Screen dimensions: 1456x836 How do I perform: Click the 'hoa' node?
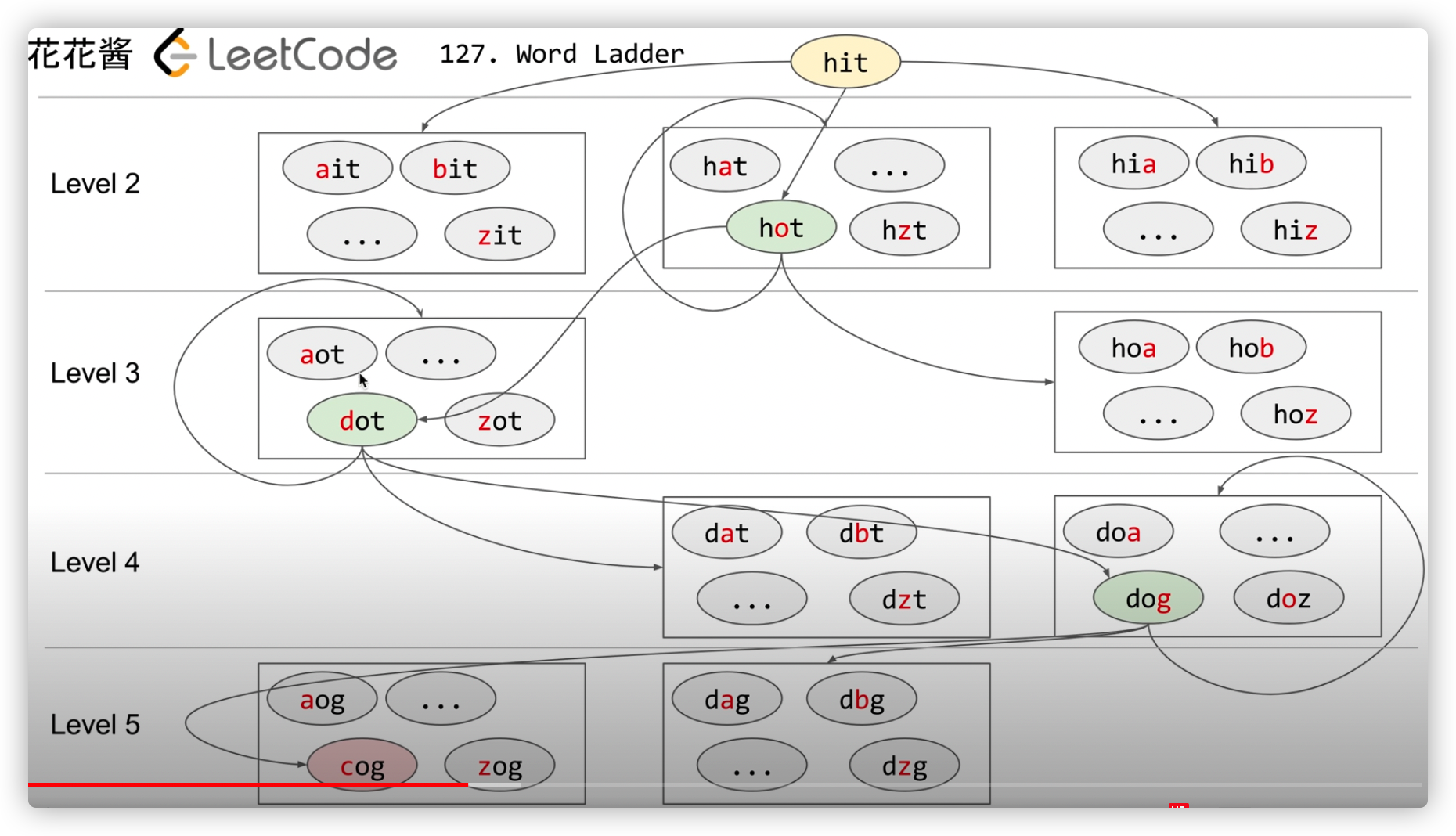(1133, 348)
